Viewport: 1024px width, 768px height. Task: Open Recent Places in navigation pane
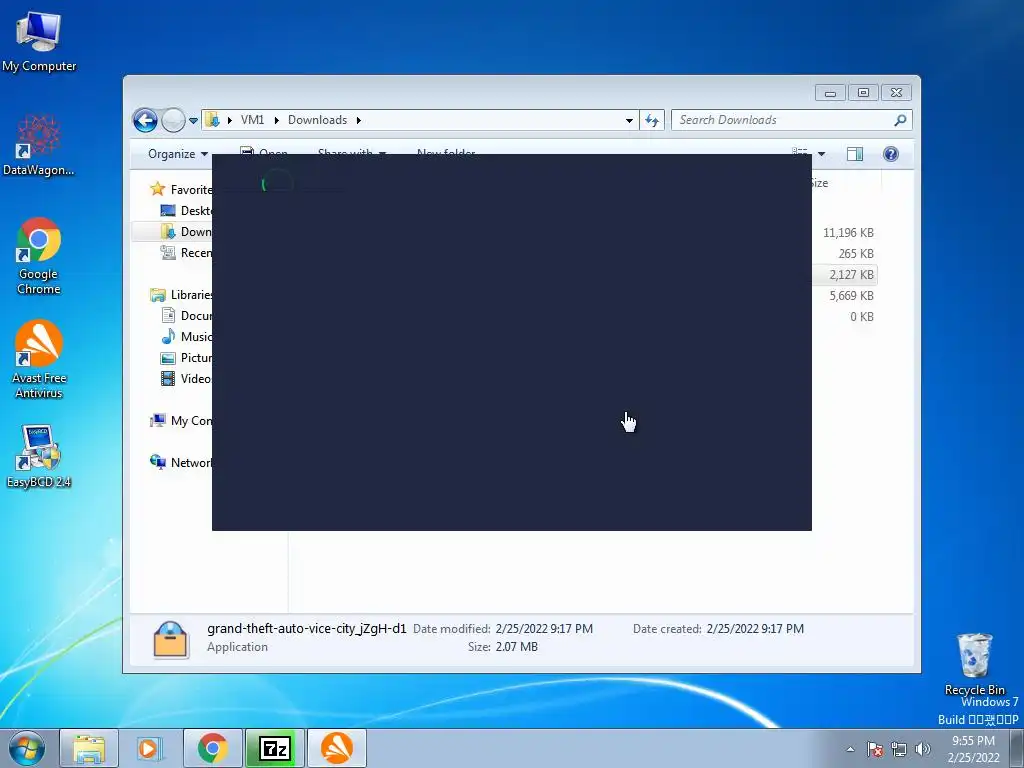(186, 253)
